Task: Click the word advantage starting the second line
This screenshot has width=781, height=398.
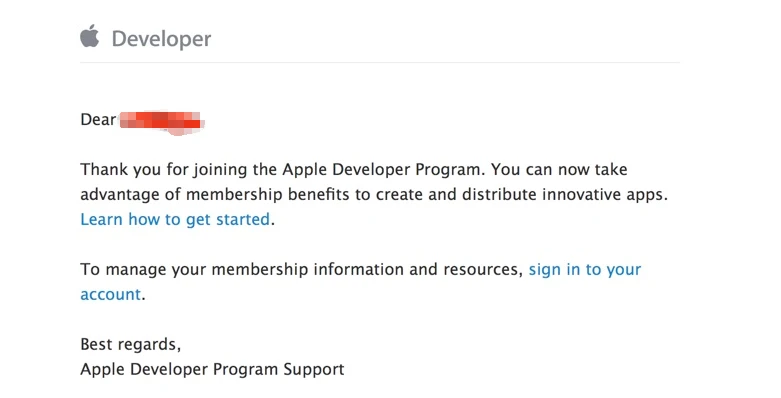Action: [x=120, y=194]
